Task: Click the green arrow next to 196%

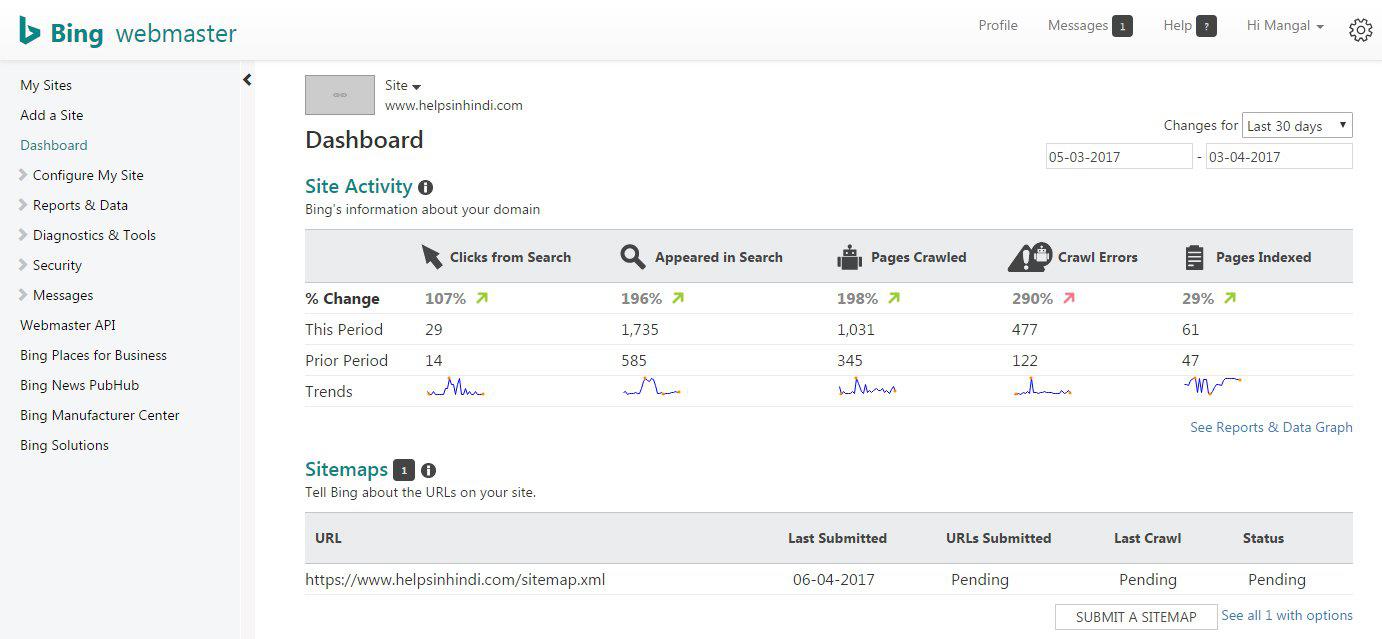Action: 678,298
